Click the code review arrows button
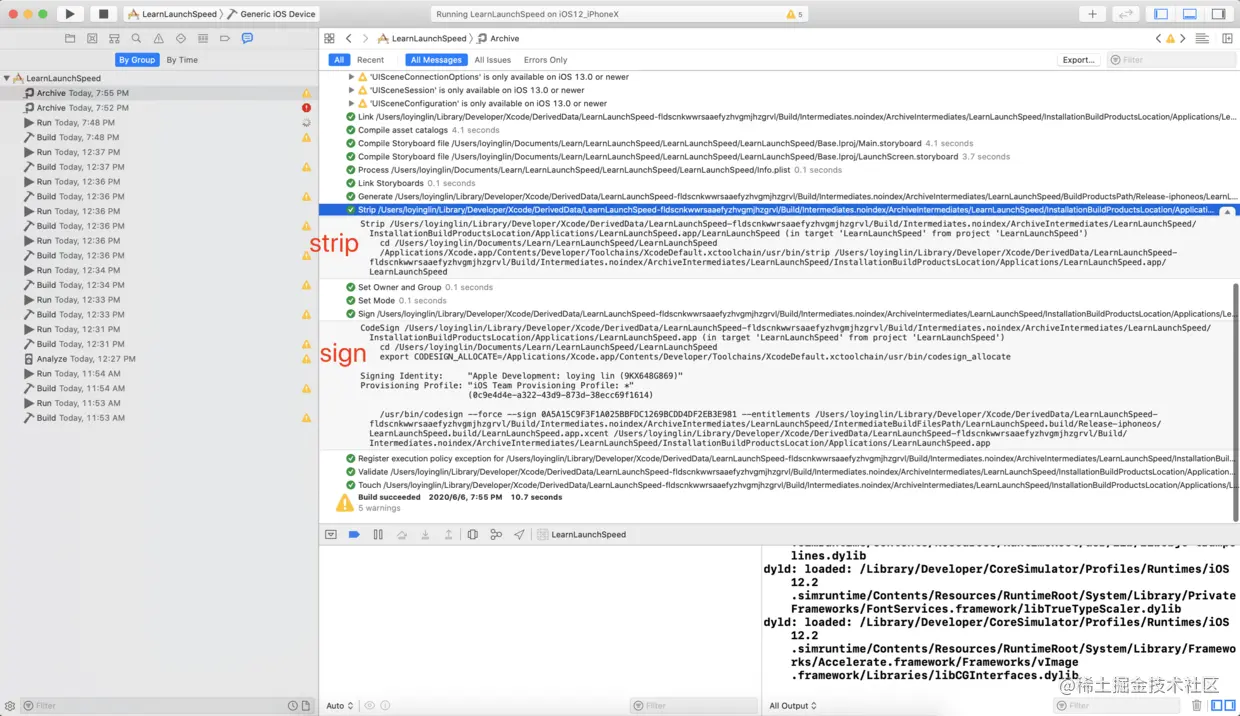 [x=1125, y=14]
